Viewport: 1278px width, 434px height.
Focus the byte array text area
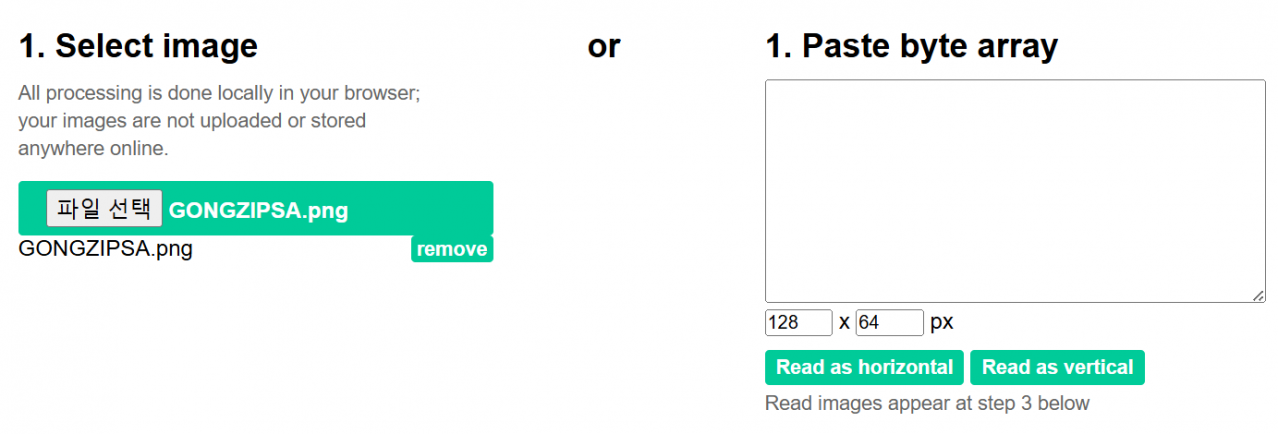(1014, 190)
